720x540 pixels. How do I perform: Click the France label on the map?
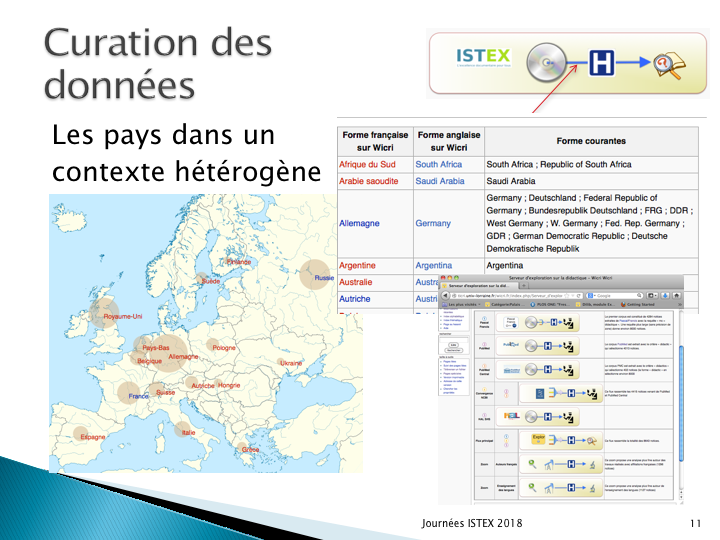click(138, 396)
